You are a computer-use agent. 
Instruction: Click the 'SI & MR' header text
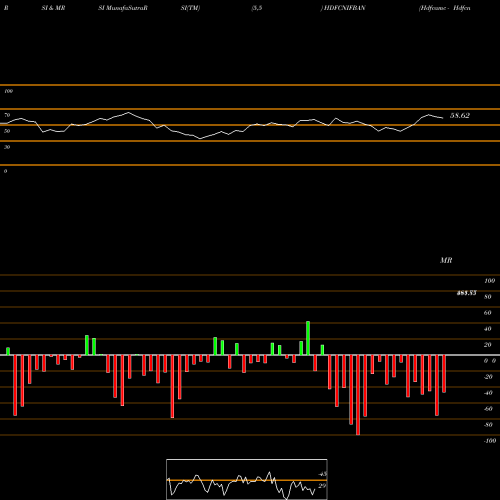(x=53, y=8)
